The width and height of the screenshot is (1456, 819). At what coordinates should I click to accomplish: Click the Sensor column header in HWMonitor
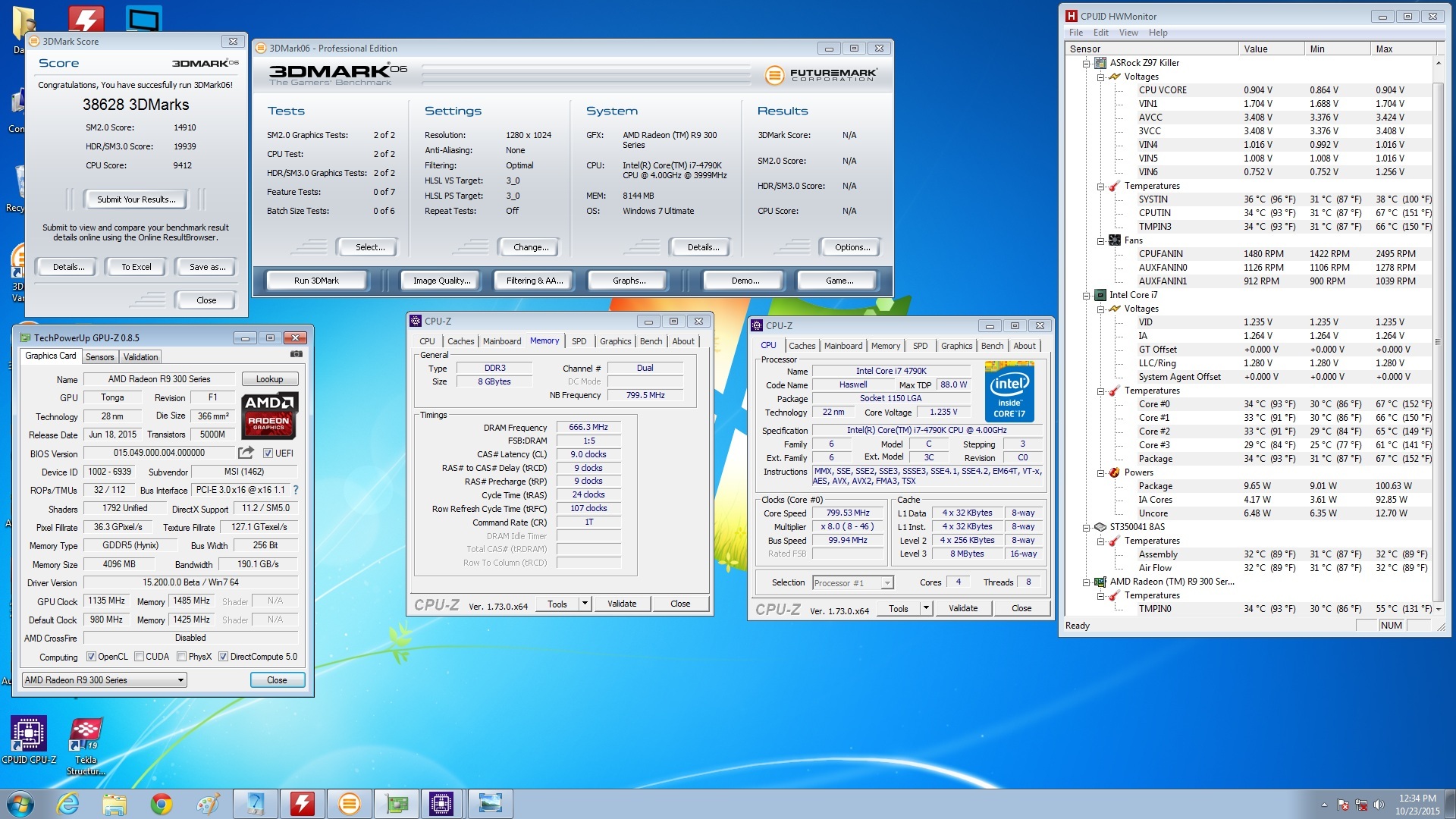click(1151, 49)
